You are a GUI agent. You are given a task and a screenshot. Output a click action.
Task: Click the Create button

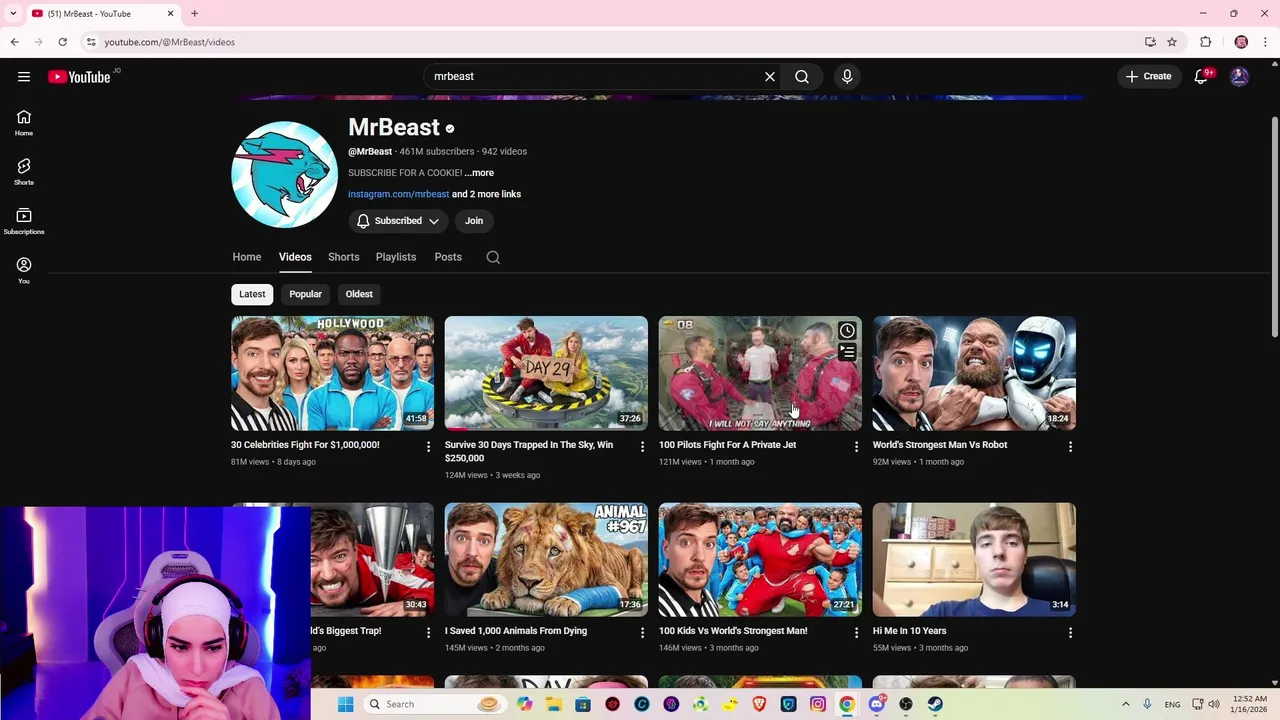pyautogui.click(x=1148, y=76)
